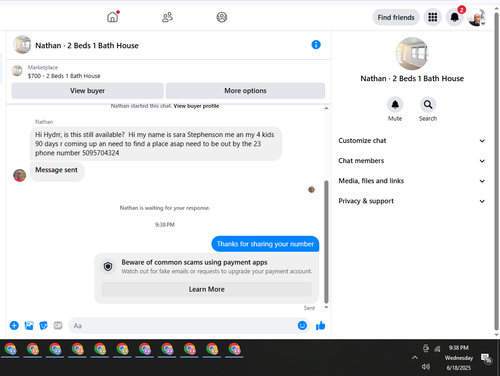Image resolution: width=500 pixels, height=376 pixels.
Task: Send a thumbs-up like
Action: 320,325
